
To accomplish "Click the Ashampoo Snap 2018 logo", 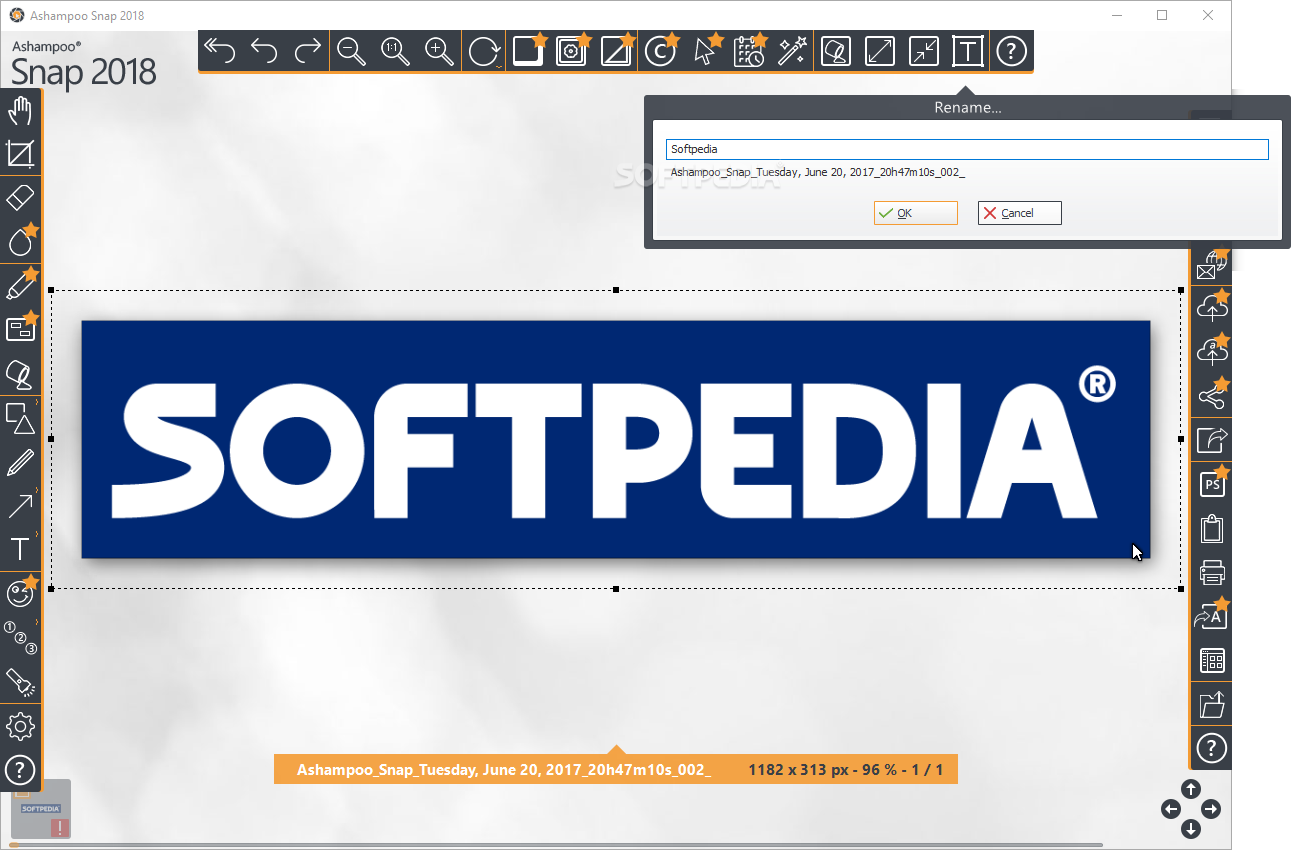I will pyautogui.click(x=84, y=64).
